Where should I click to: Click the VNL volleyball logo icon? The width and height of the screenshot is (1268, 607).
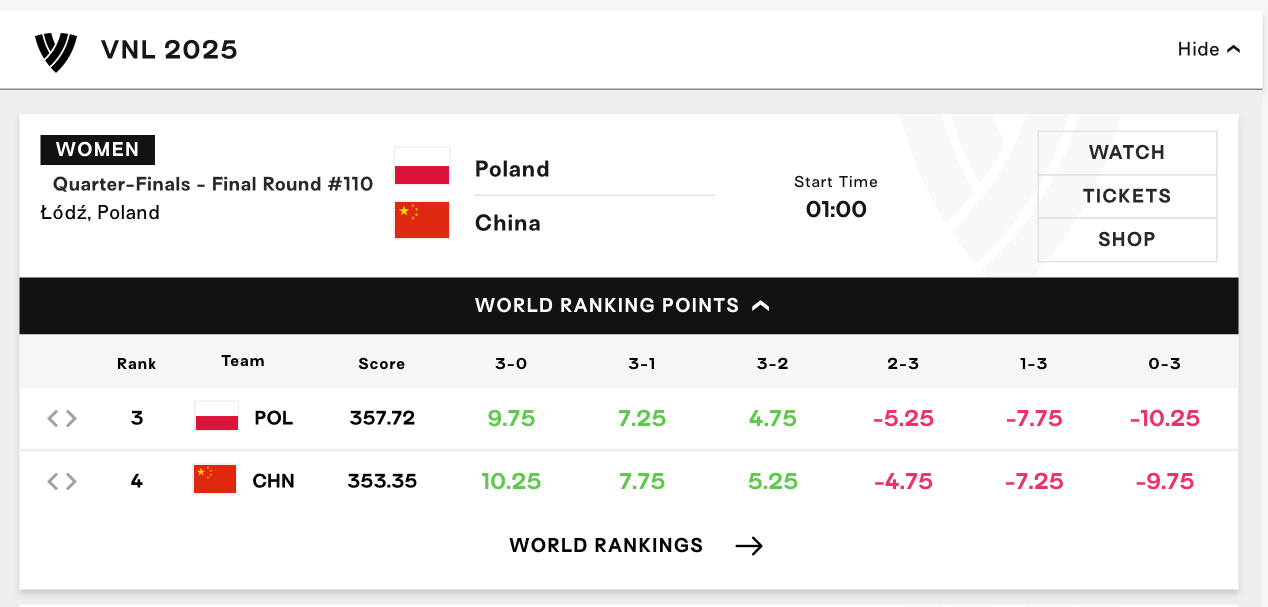point(55,51)
